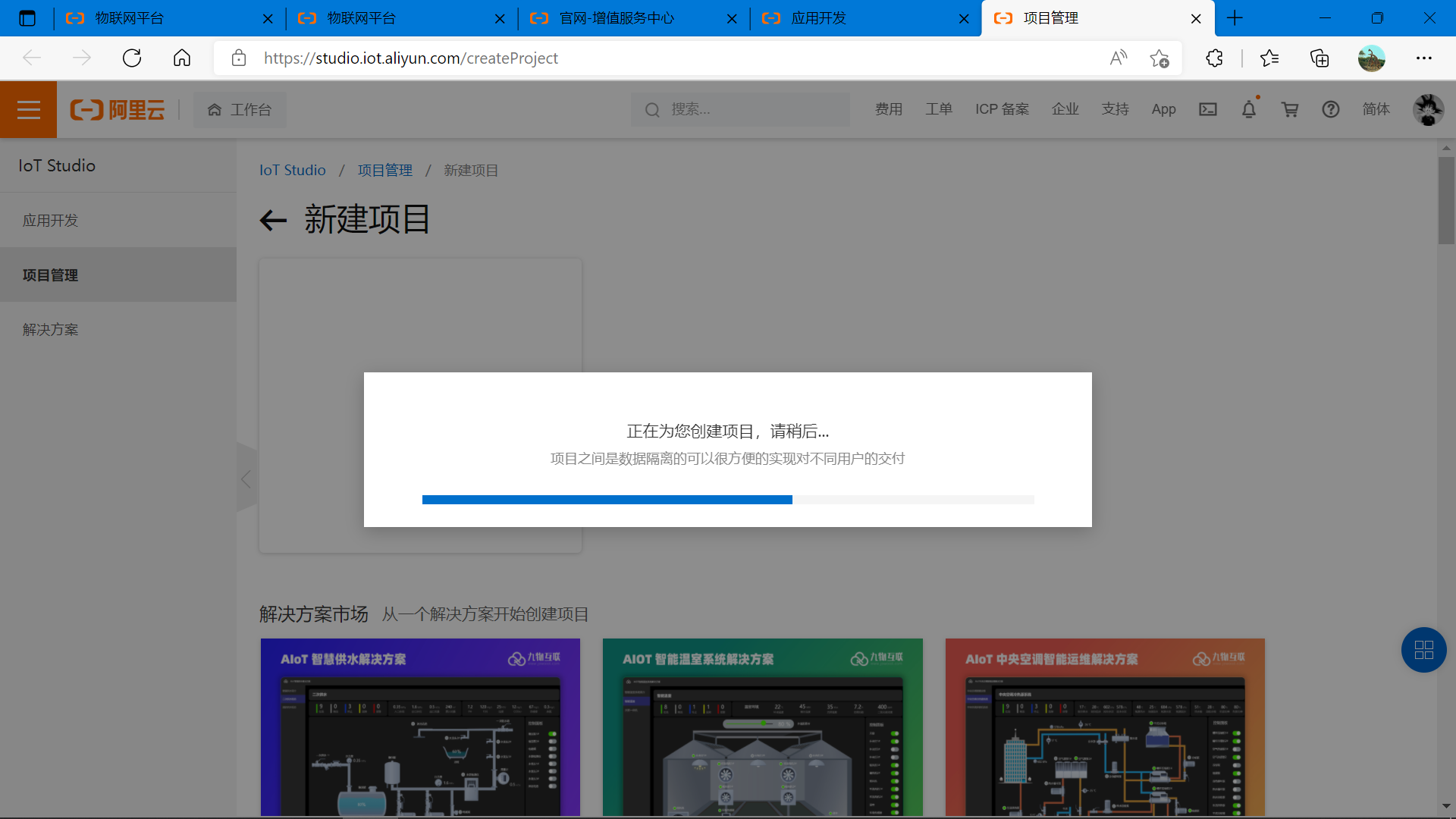Click the help question mark icon

(x=1330, y=110)
